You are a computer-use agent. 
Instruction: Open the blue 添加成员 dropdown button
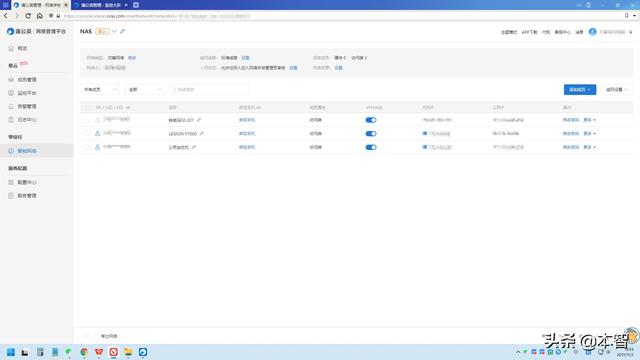click(x=580, y=89)
